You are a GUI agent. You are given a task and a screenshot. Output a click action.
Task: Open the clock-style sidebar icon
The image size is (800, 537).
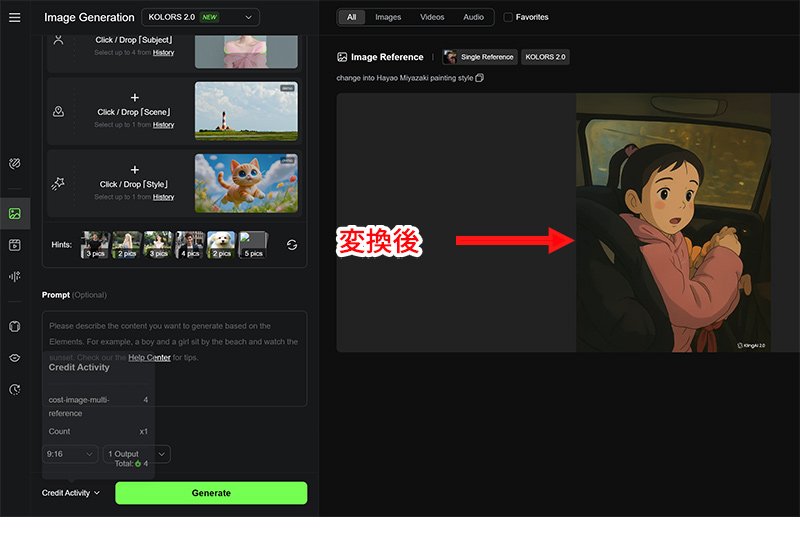(x=15, y=390)
